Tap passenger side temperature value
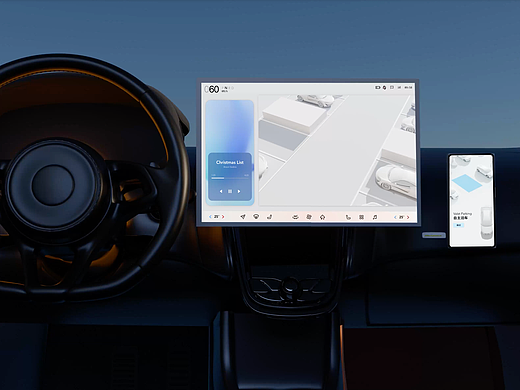This screenshot has height=390, width=520. (x=402, y=217)
